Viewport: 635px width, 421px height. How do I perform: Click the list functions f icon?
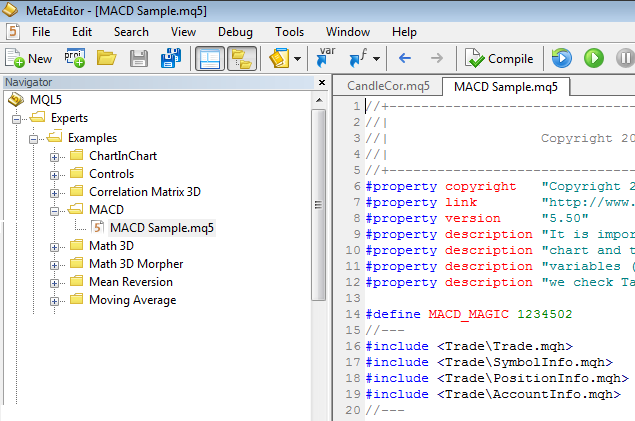pyautogui.click(x=358, y=57)
